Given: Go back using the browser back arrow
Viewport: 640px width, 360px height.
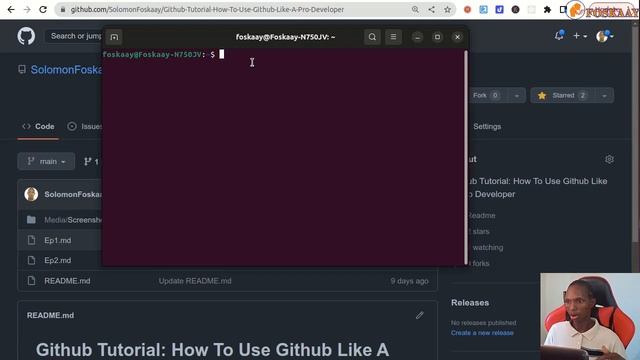Looking at the screenshot, I should click(x=11, y=9).
